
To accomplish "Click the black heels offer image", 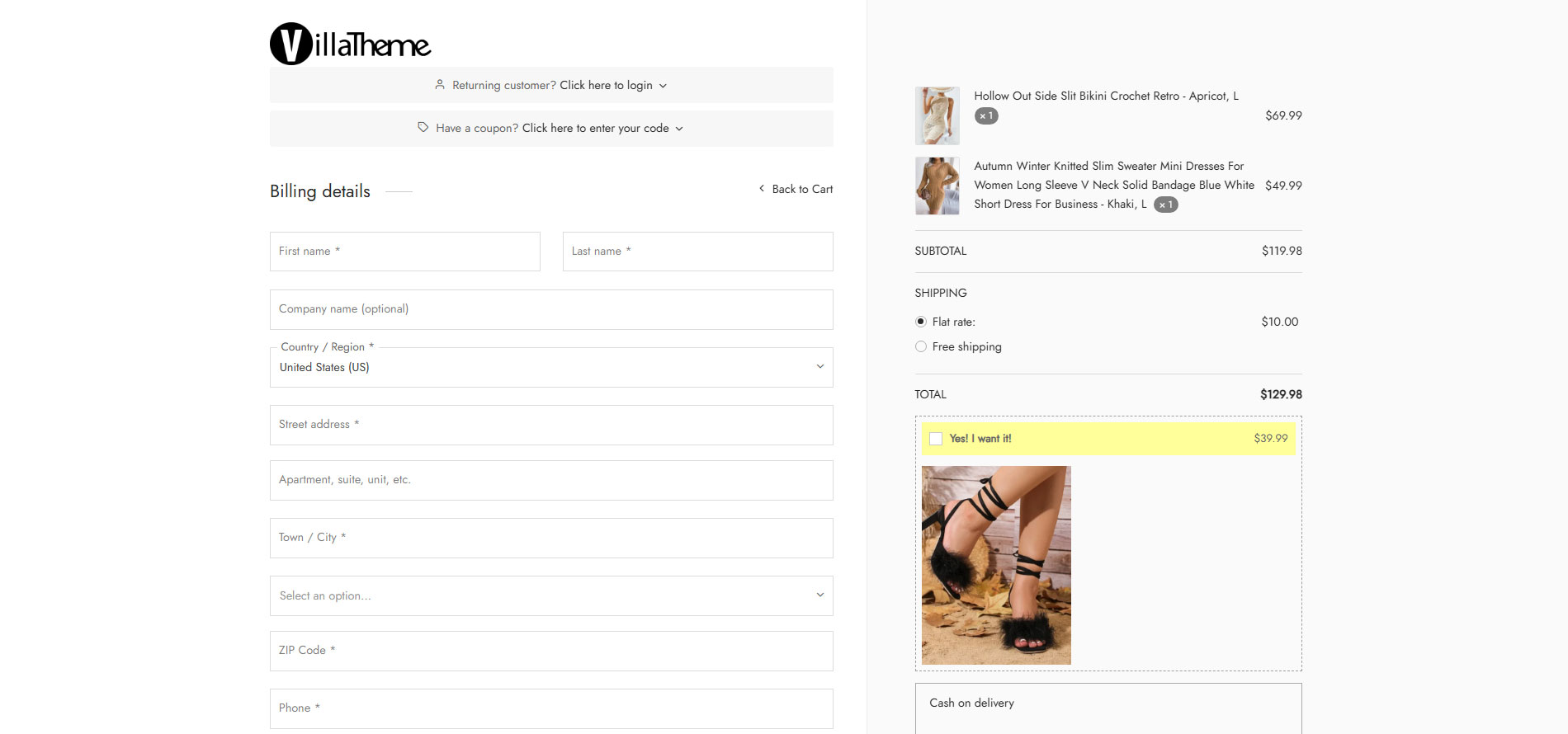I will [x=996, y=565].
